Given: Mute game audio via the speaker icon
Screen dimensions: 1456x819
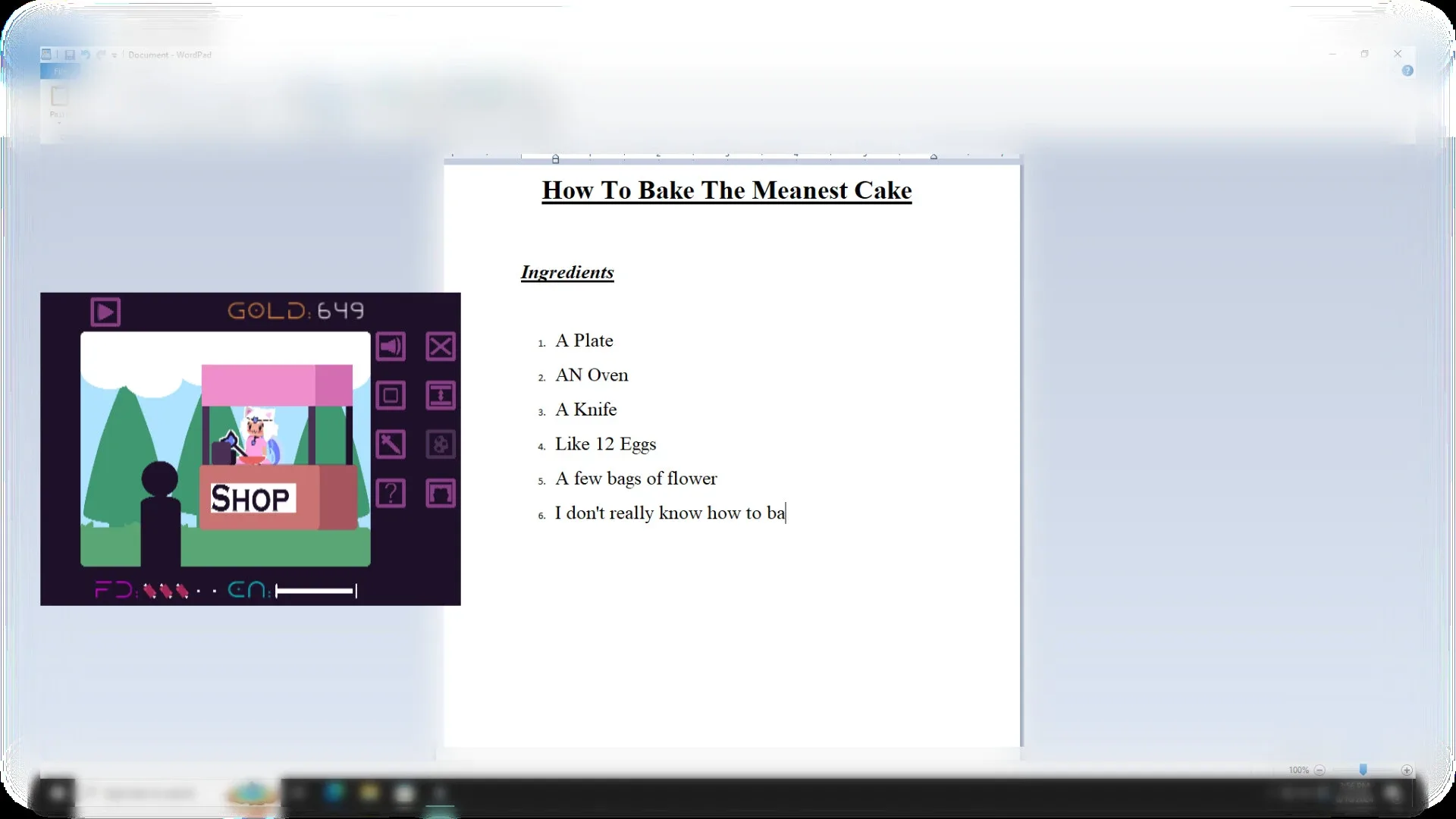Looking at the screenshot, I should (x=391, y=347).
